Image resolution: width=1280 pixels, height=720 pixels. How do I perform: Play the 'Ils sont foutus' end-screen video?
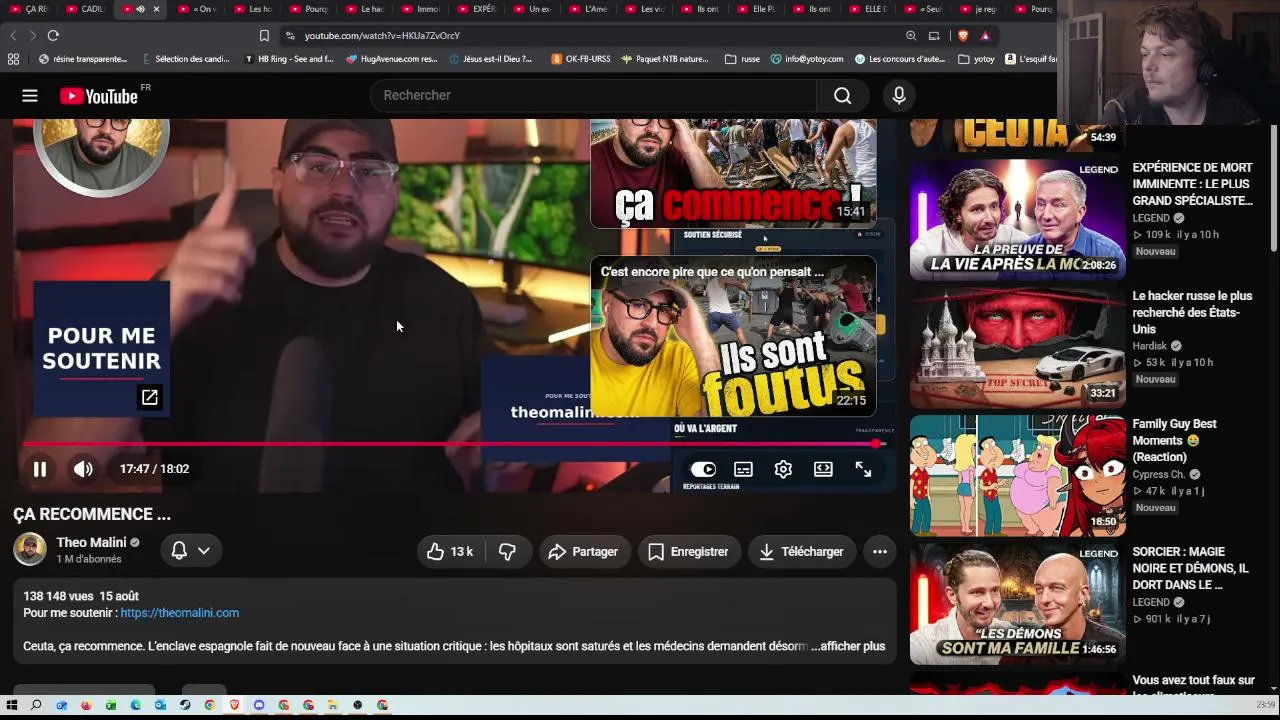pyautogui.click(x=733, y=336)
